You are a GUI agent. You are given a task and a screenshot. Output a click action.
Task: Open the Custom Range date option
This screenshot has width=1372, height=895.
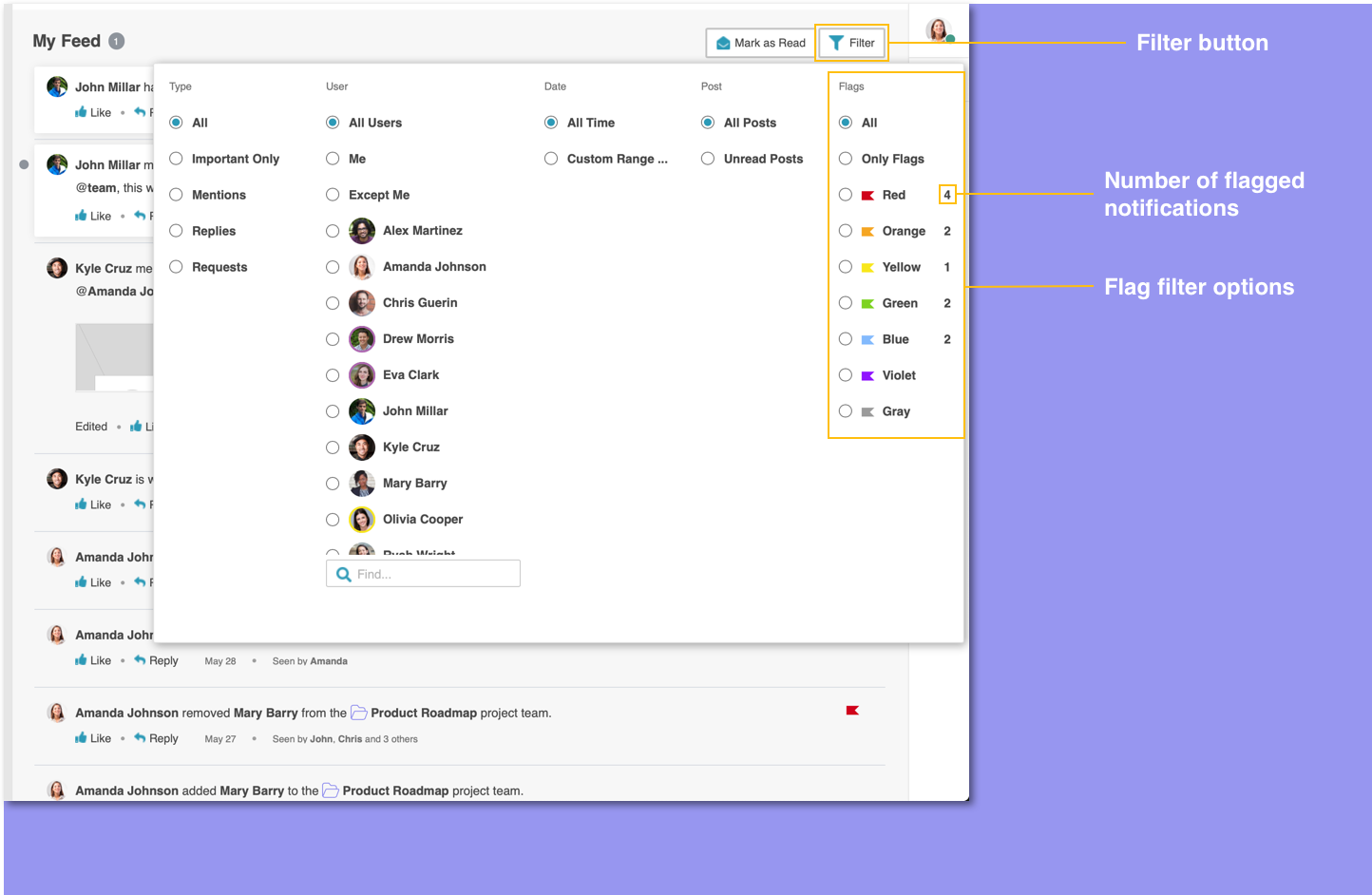pyautogui.click(x=551, y=159)
